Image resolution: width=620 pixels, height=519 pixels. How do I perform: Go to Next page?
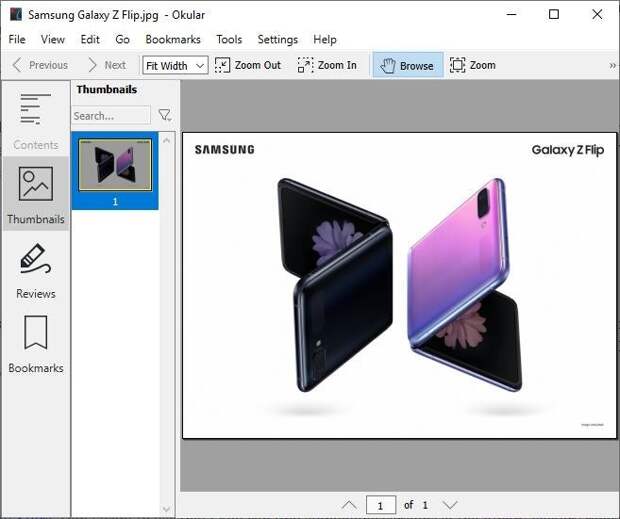[x=107, y=65]
